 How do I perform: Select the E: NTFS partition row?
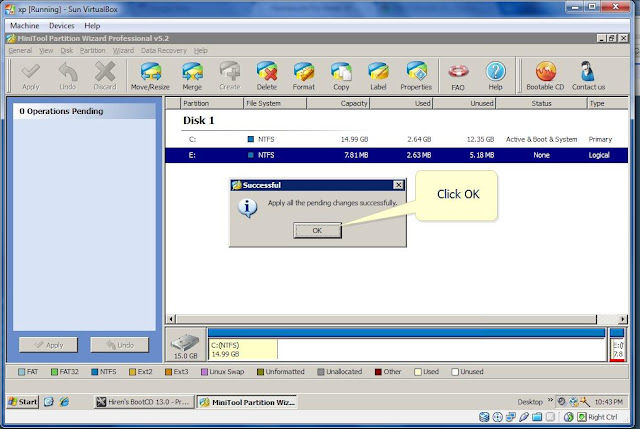(x=396, y=155)
